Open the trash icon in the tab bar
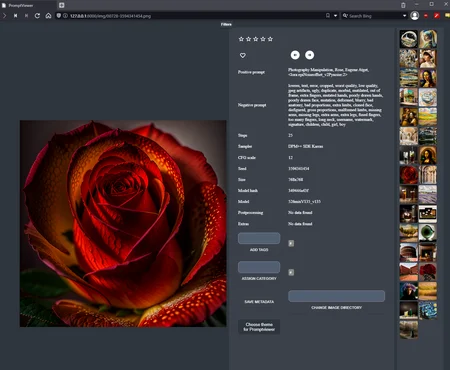The width and height of the screenshot is (450, 370). [403, 5]
